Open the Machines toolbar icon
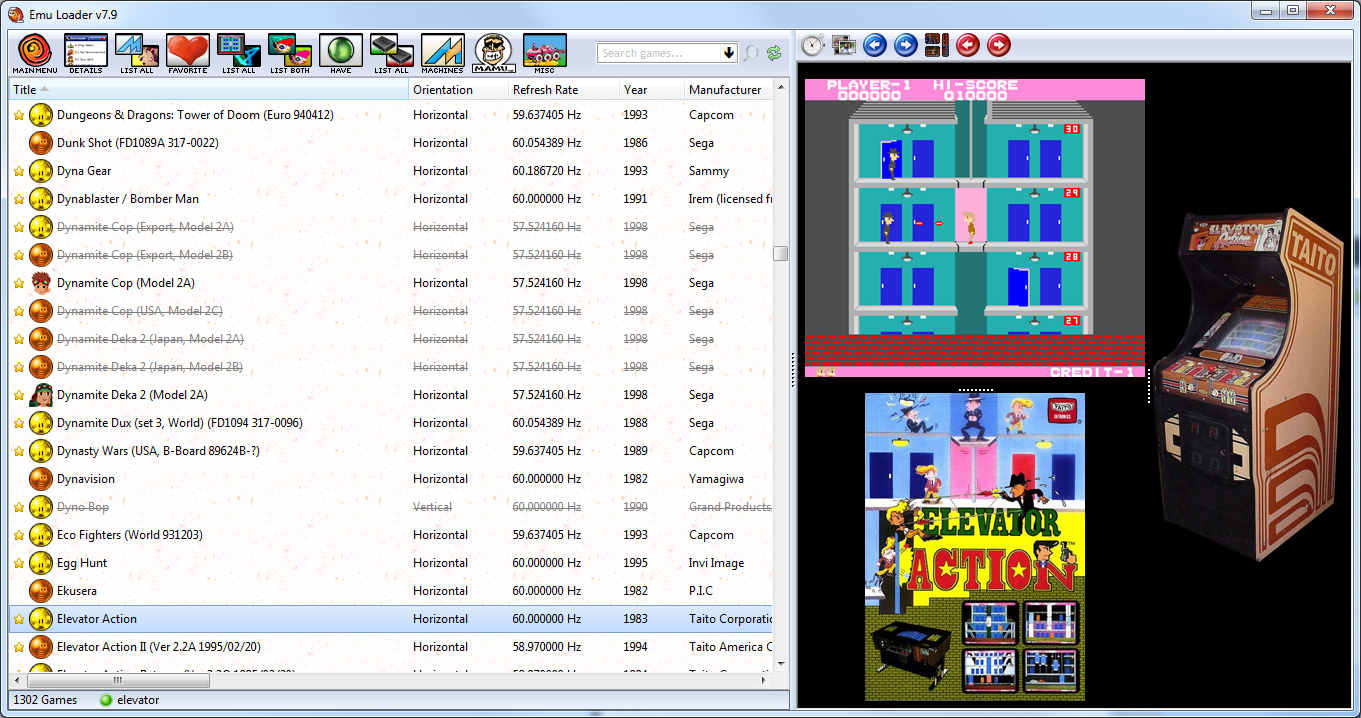 click(x=443, y=52)
